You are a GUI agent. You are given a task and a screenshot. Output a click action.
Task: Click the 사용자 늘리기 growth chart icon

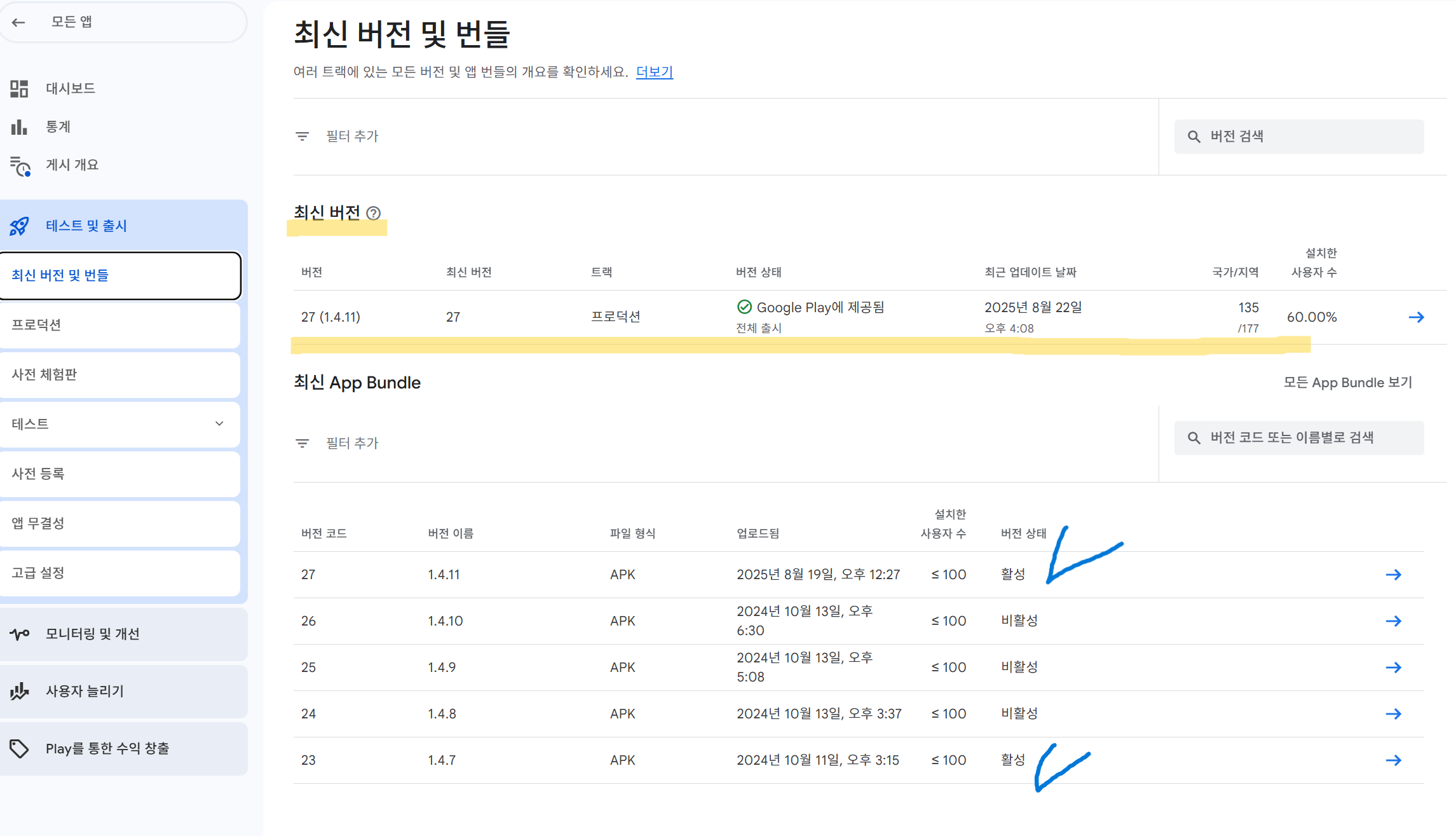point(19,691)
